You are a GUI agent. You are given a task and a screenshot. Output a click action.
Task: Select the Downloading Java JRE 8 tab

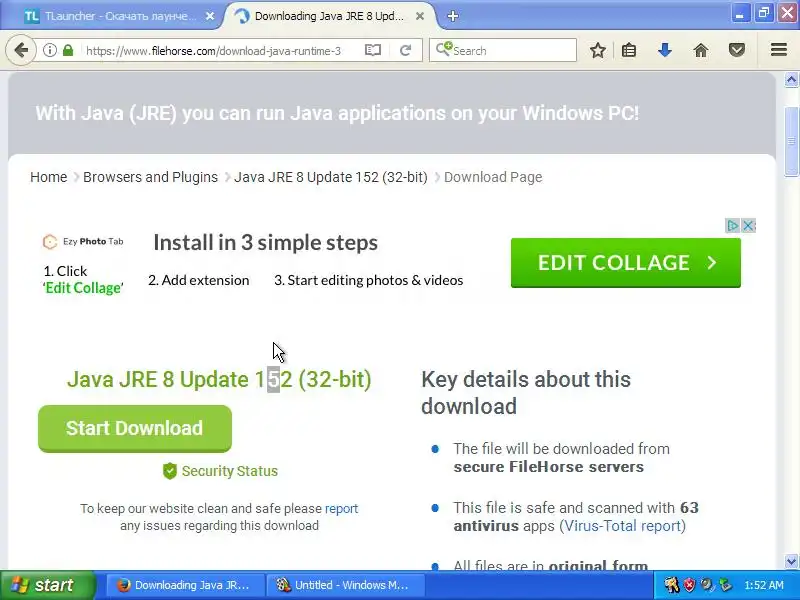tap(329, 16)
